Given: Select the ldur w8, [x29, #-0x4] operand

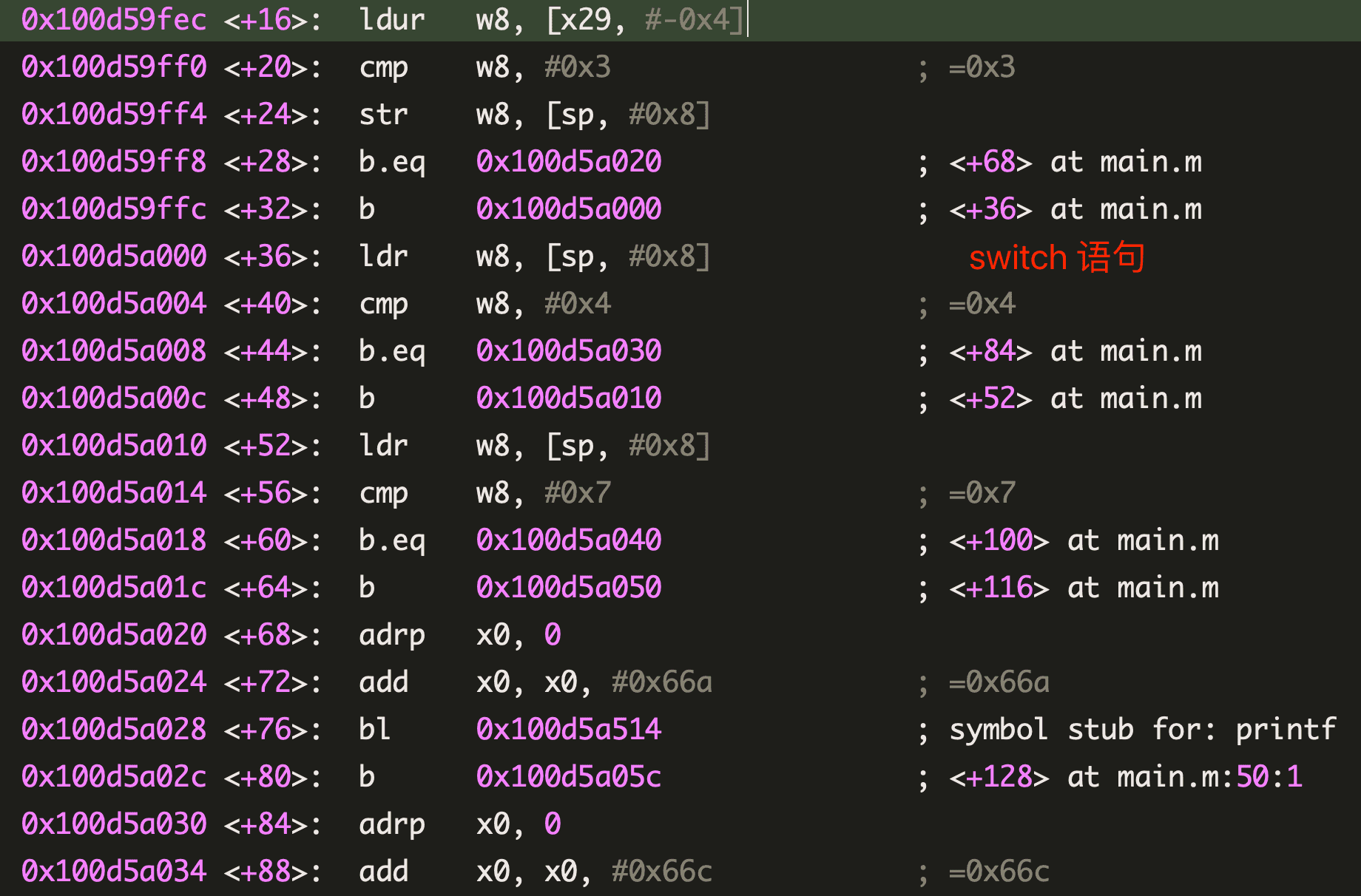Looking at the screenshot, I should 609,20.
